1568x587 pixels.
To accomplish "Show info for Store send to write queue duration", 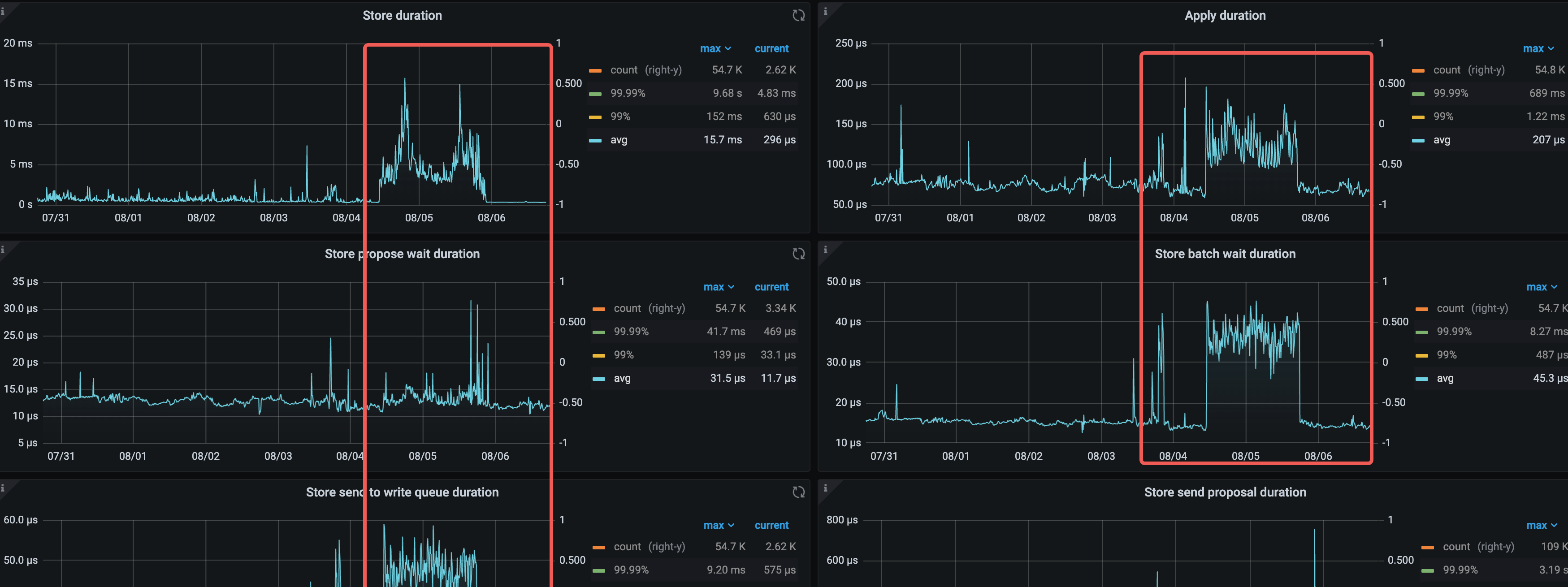I will point(3,488).
